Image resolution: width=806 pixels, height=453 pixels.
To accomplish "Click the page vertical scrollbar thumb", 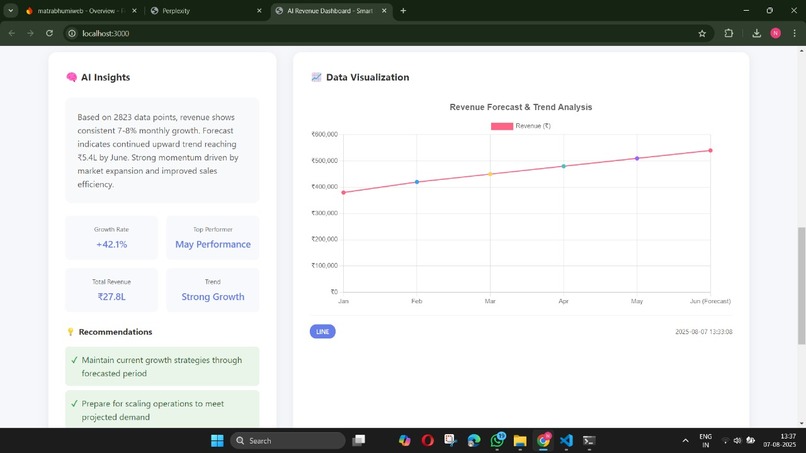I will pos(801,285).
